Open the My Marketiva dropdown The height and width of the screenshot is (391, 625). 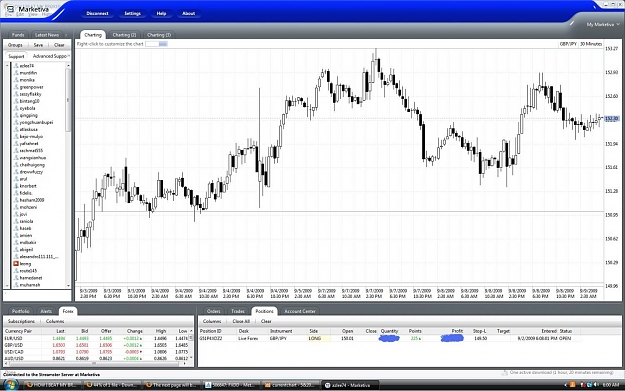coord(603,24)
